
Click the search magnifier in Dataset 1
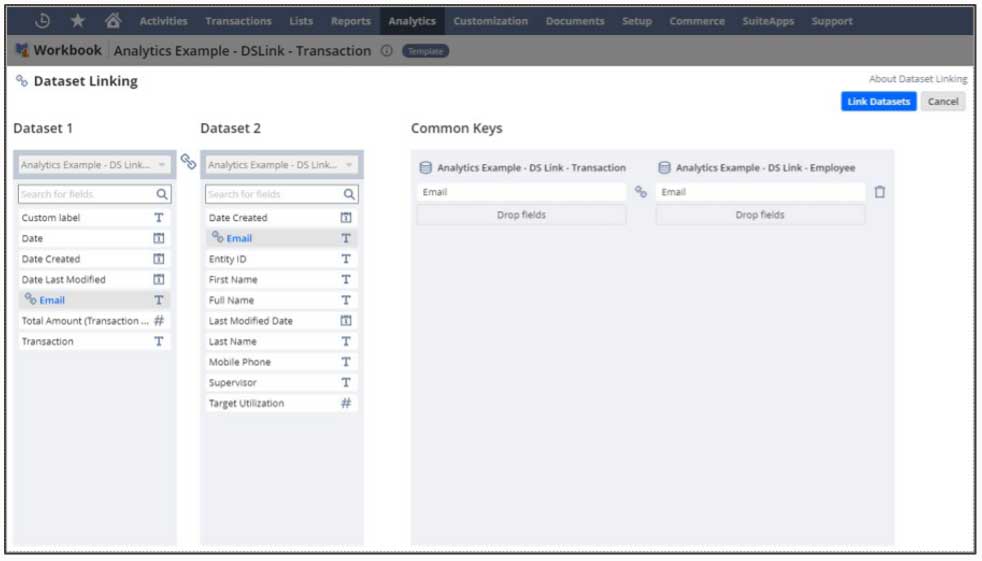coord(161,194)
